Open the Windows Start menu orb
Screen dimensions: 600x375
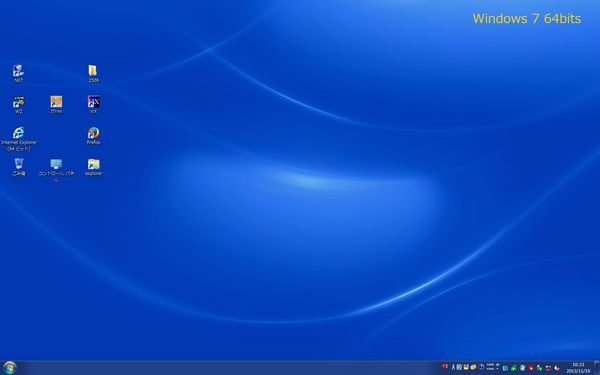coord(9,368)
